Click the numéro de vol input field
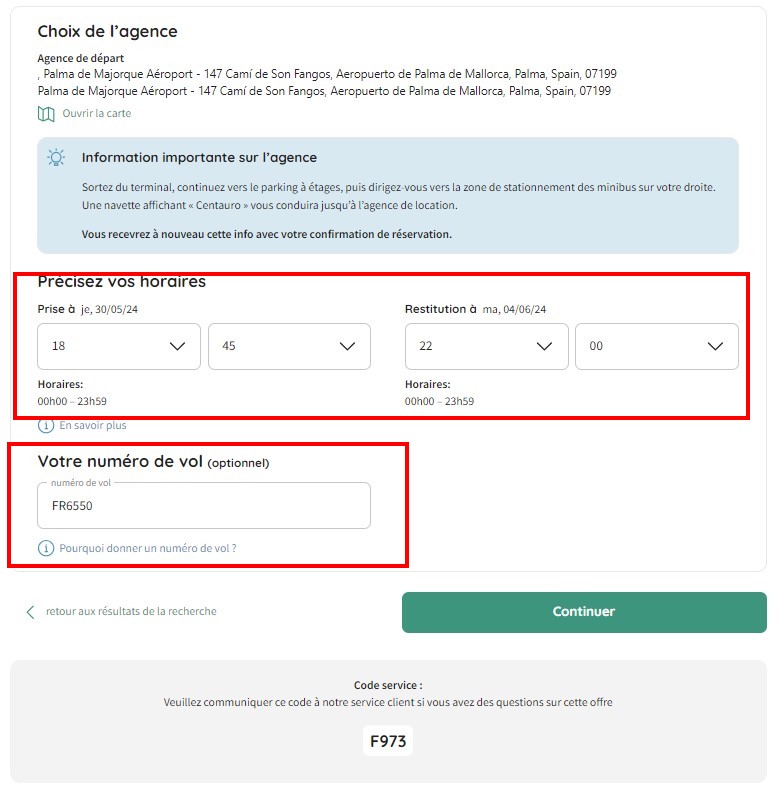The image size is (782, 791). [204, 506]
